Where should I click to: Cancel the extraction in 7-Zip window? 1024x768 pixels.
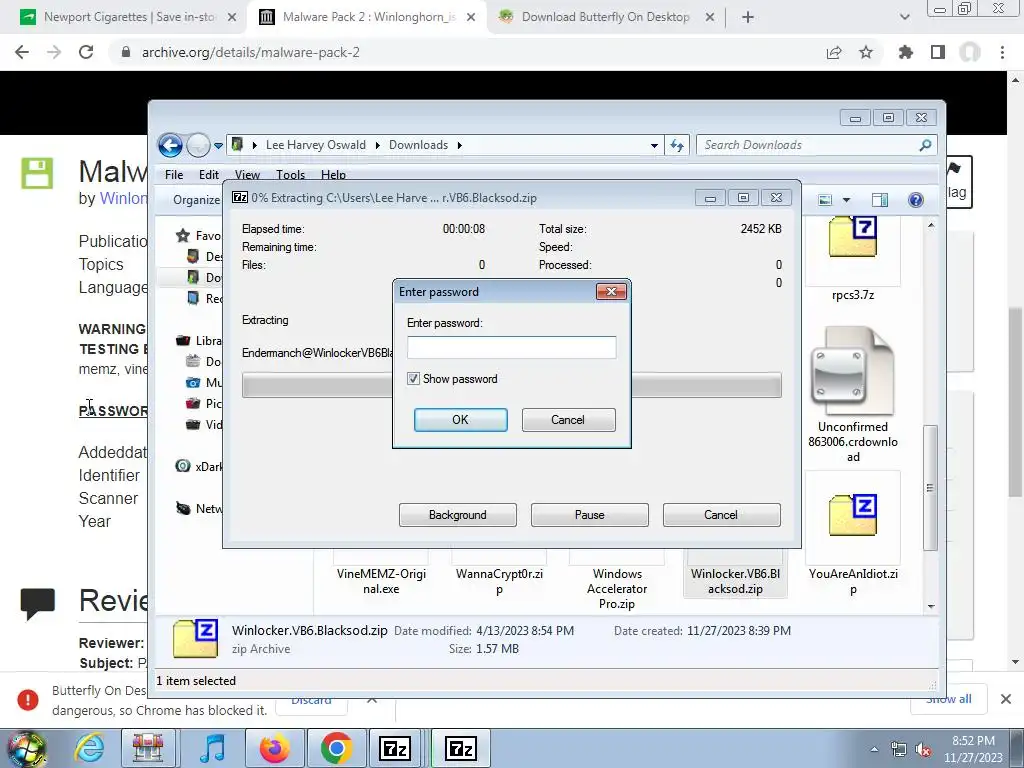721,515
